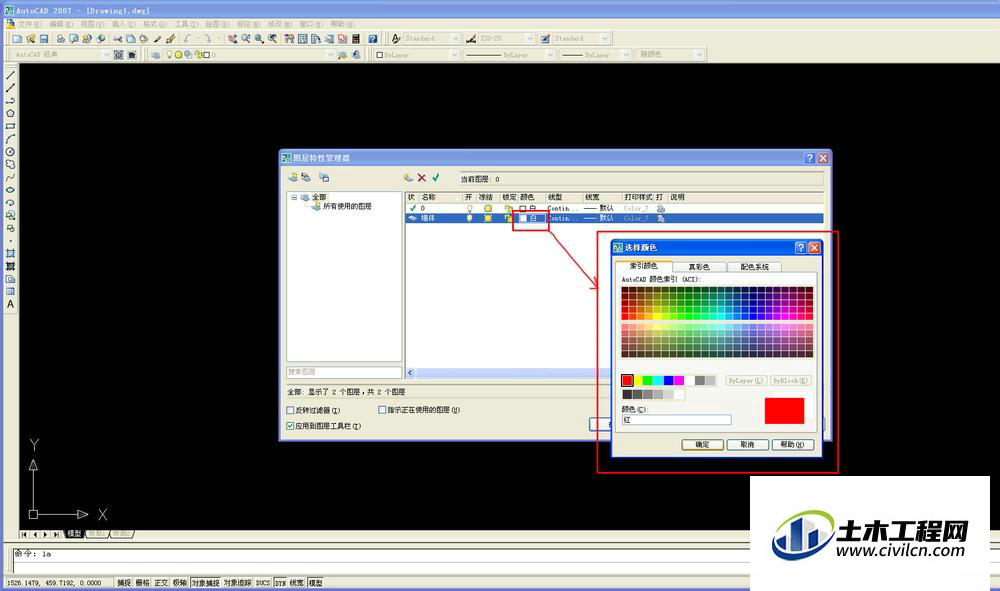Click the Cut scissors icon
The image size is (1000, 591).
(117, 39)
